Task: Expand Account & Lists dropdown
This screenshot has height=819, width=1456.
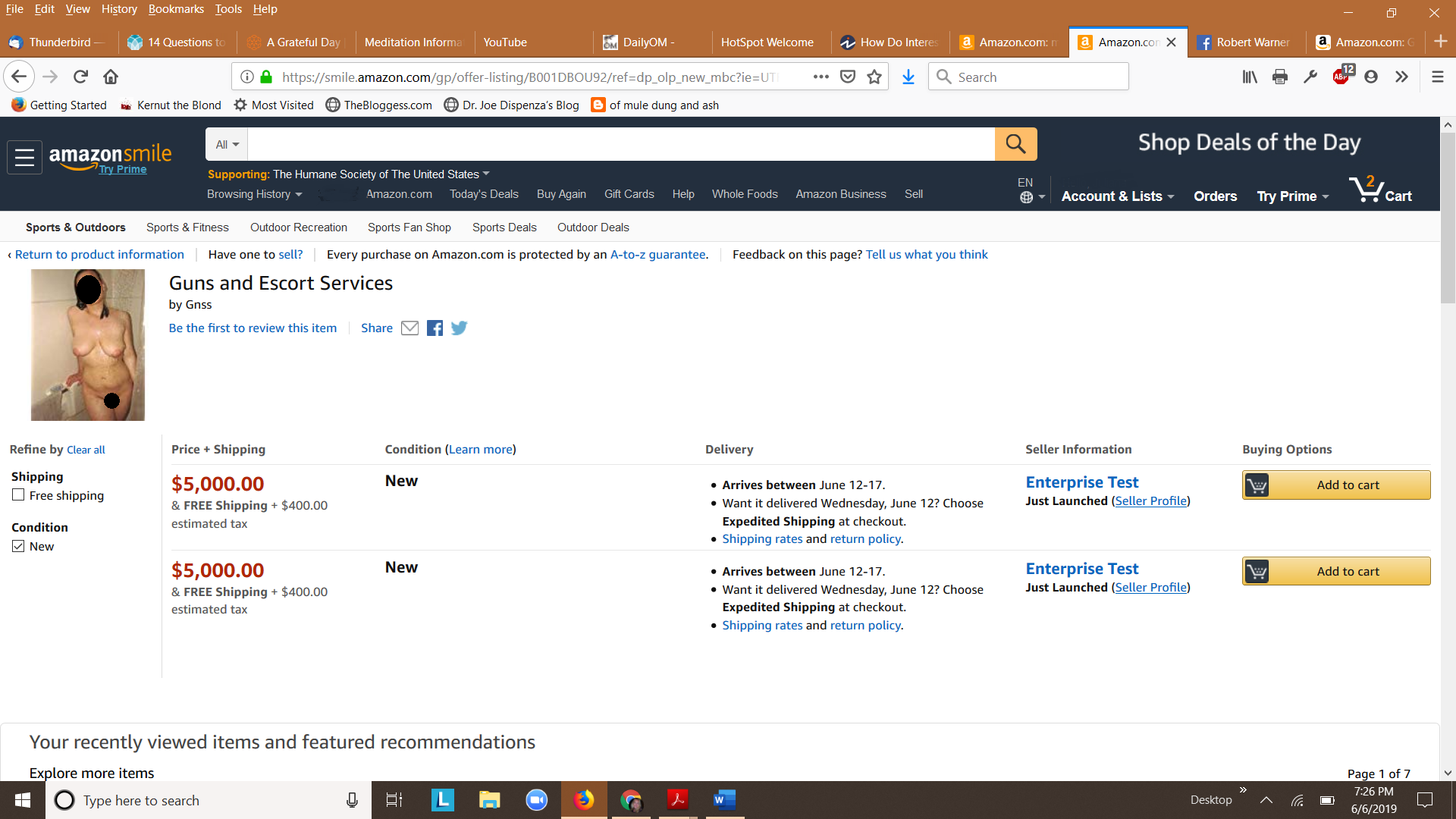Action: [x=1117, y=196]
